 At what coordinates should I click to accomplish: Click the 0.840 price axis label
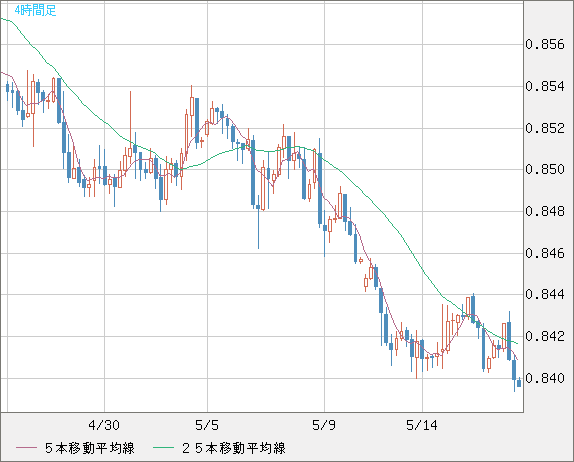point(545,378)
